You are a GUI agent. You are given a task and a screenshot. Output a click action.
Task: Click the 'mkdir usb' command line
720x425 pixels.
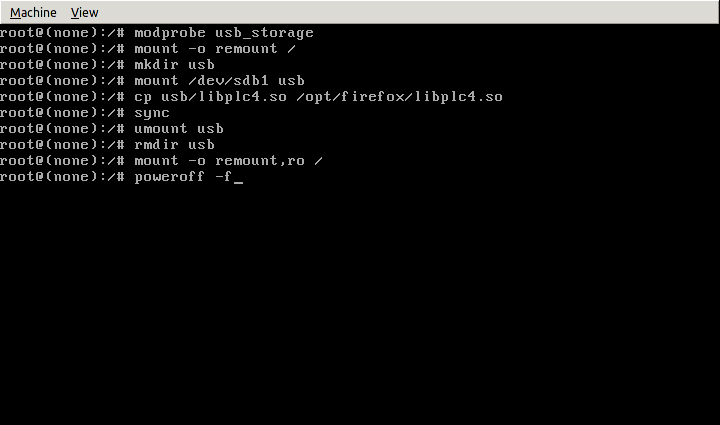174,65
